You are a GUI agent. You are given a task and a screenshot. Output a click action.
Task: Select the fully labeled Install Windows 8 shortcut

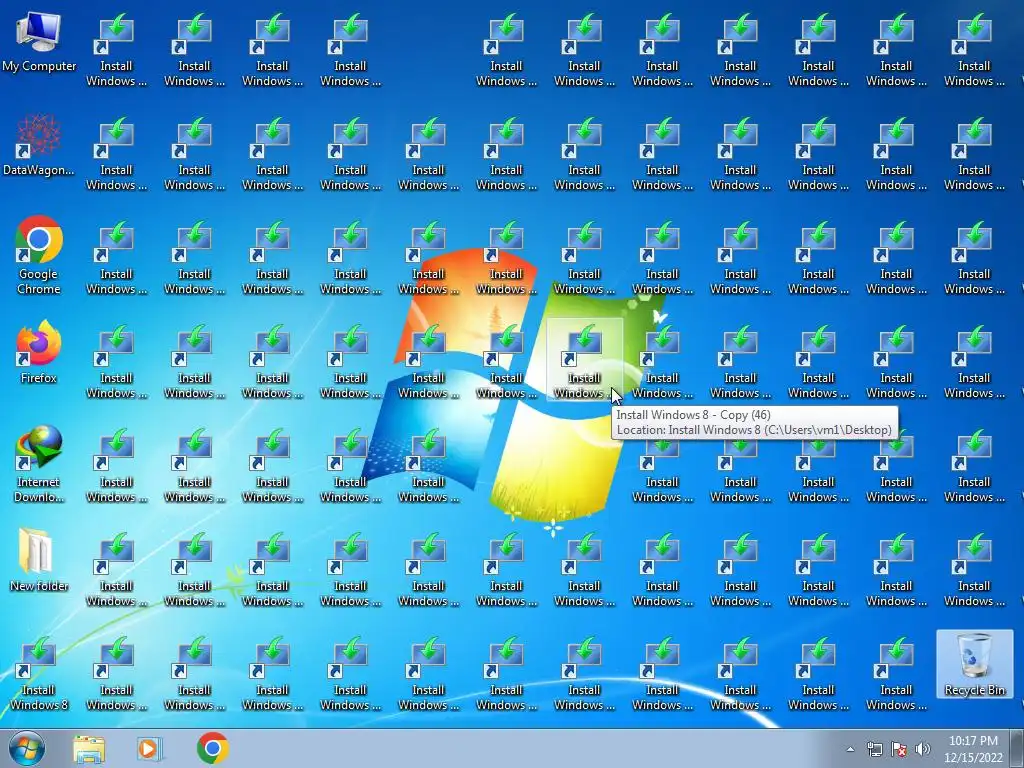click(39, 674)
